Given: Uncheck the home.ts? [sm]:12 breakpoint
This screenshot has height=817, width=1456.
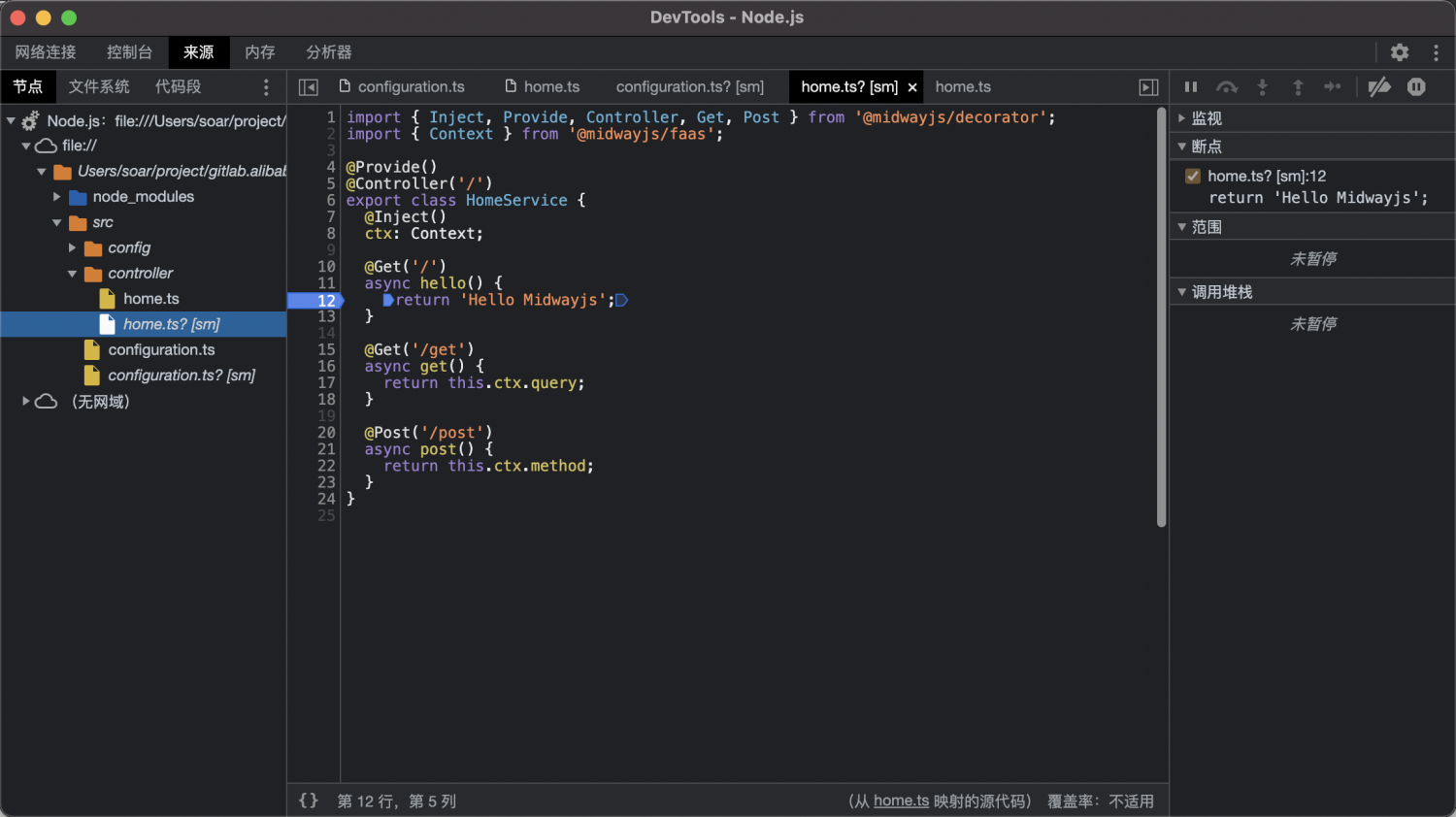Looking at the screenshot, I should click(1193, 176).
